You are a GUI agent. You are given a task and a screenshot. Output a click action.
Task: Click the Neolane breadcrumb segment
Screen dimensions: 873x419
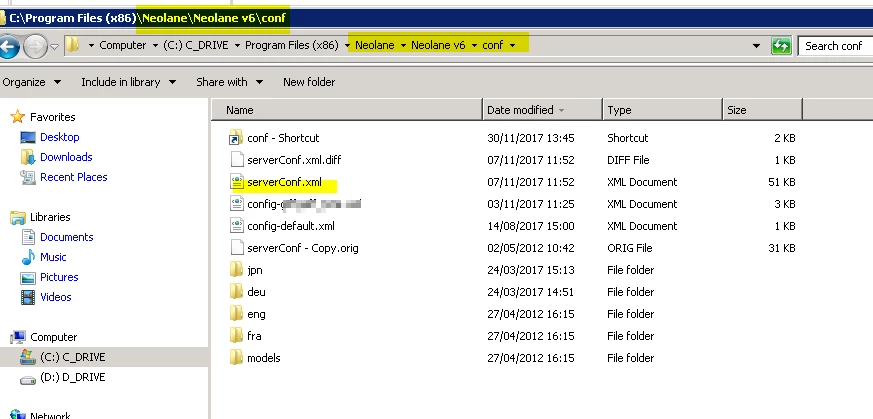(x=375, y=45)
